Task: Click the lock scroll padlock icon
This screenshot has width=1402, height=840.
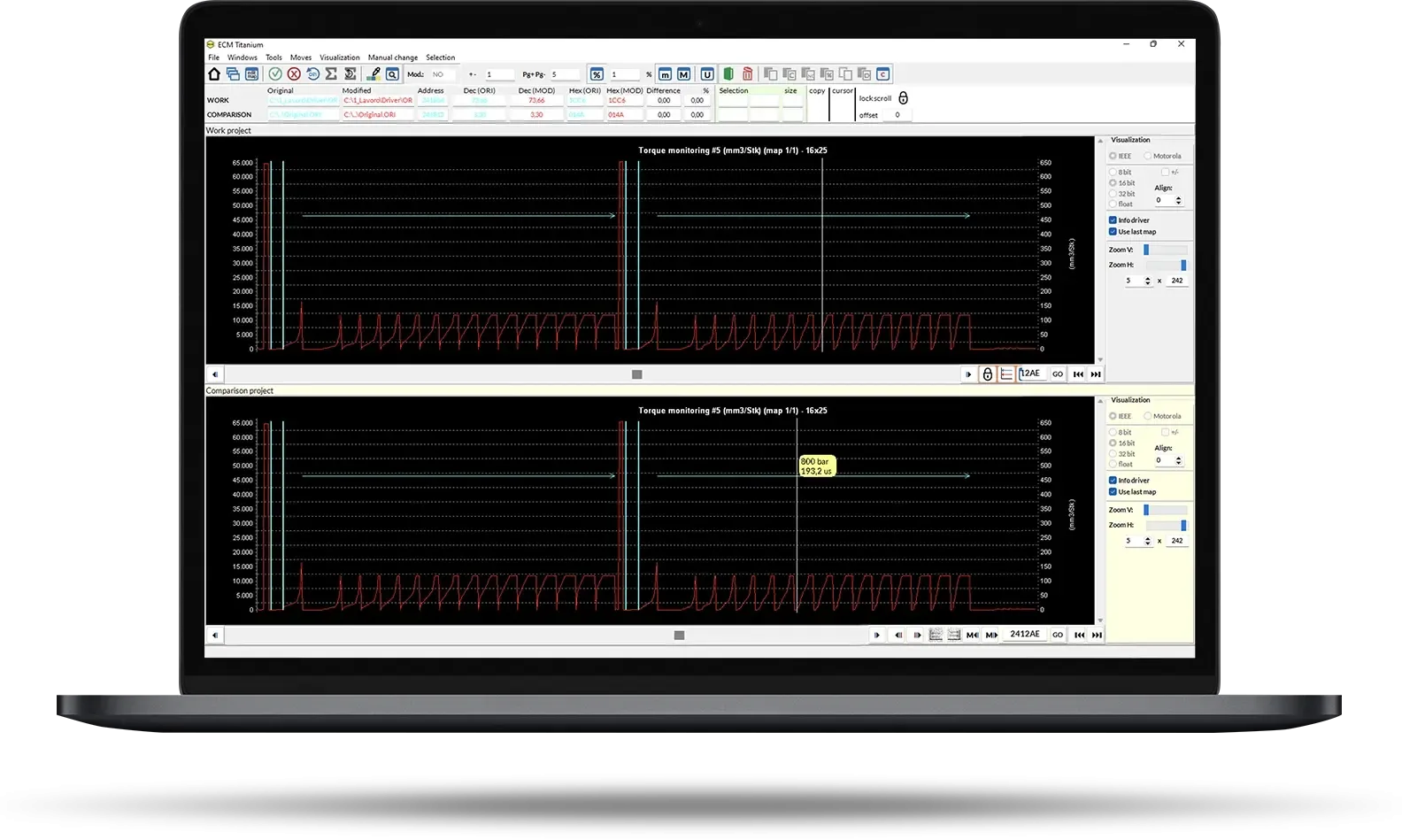Action: (x=903, y=98)
